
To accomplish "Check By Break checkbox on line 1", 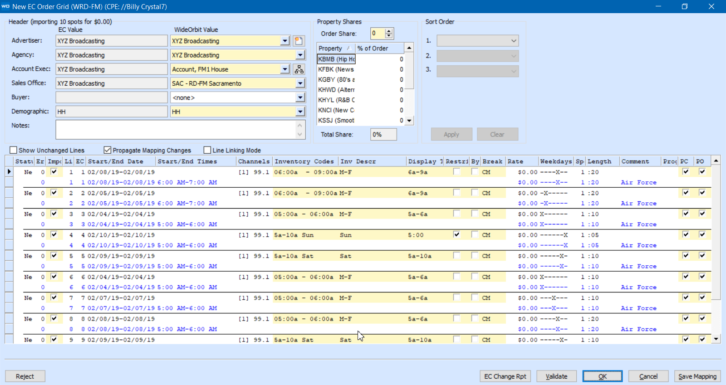I will coord(475,172).
